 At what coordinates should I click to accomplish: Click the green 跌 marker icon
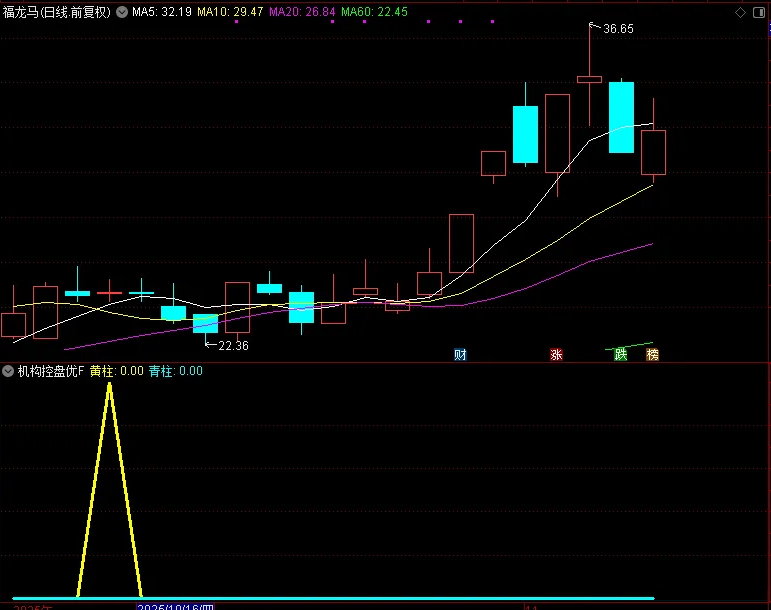[620, 354]
